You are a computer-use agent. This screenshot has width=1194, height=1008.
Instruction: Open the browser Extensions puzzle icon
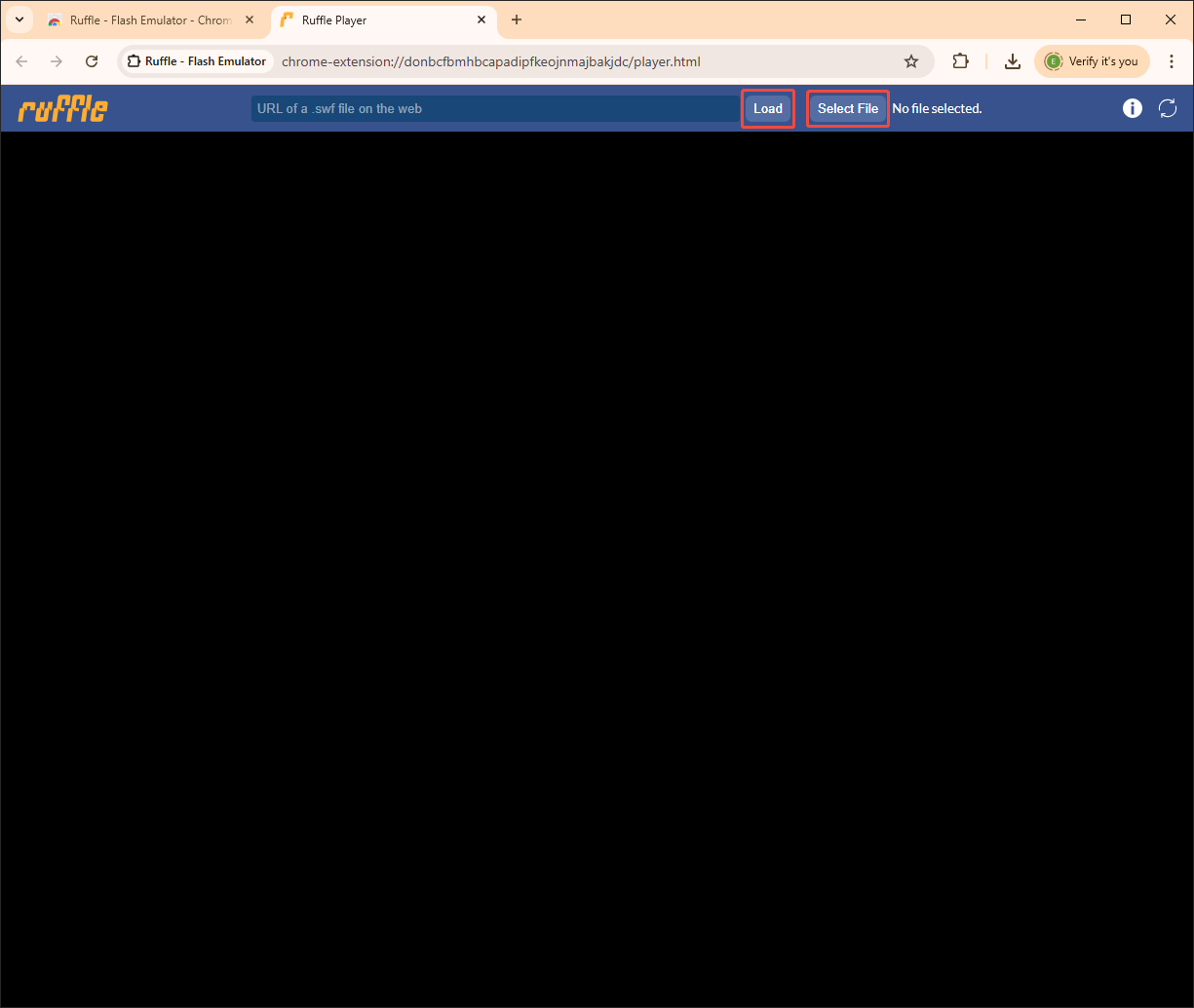(961, 60)
